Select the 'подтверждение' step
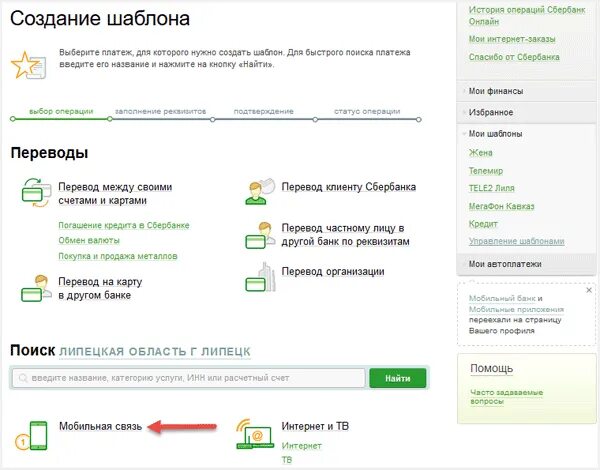The image size is (600, 470). tap(264, 111)
